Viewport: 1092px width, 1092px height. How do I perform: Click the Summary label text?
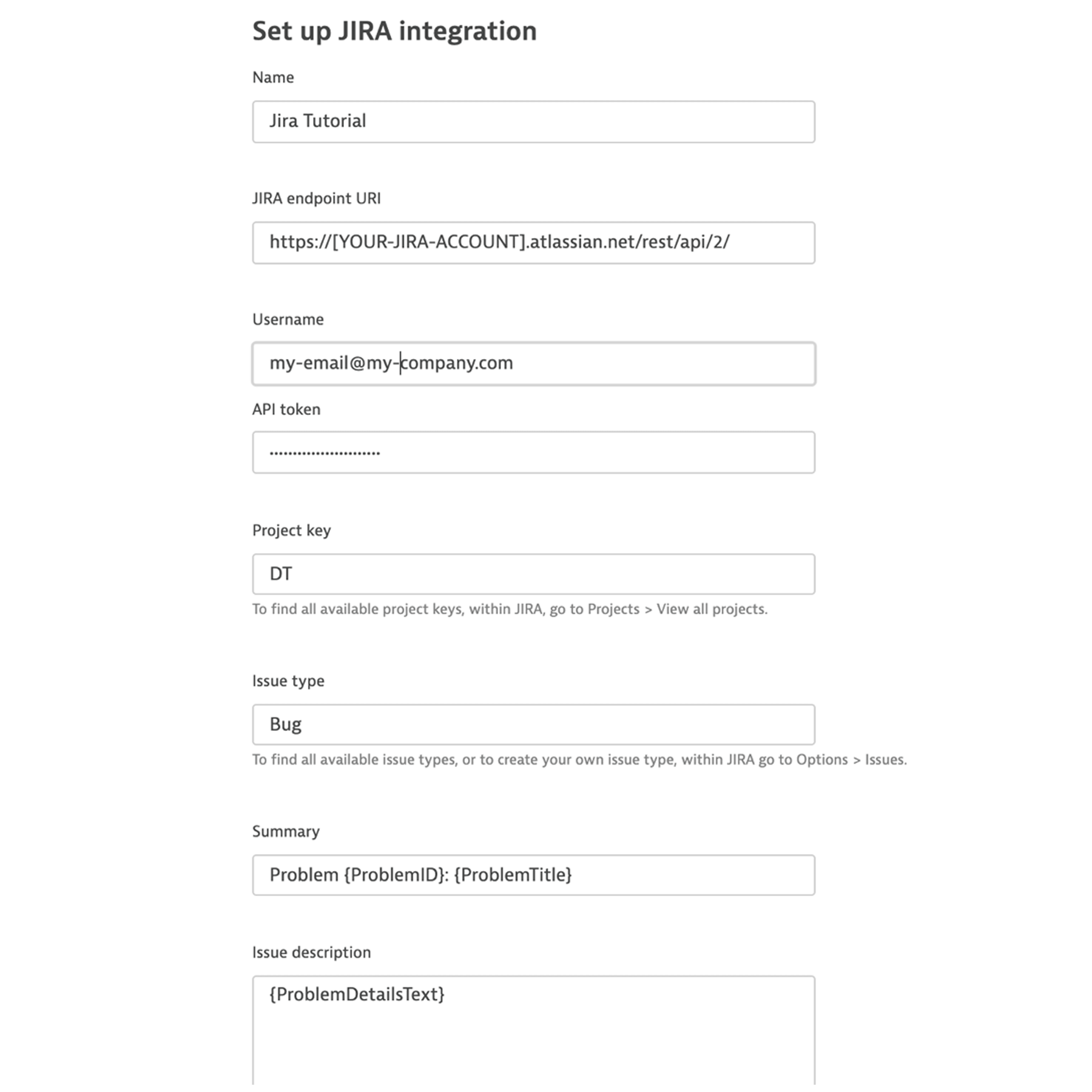285,831
